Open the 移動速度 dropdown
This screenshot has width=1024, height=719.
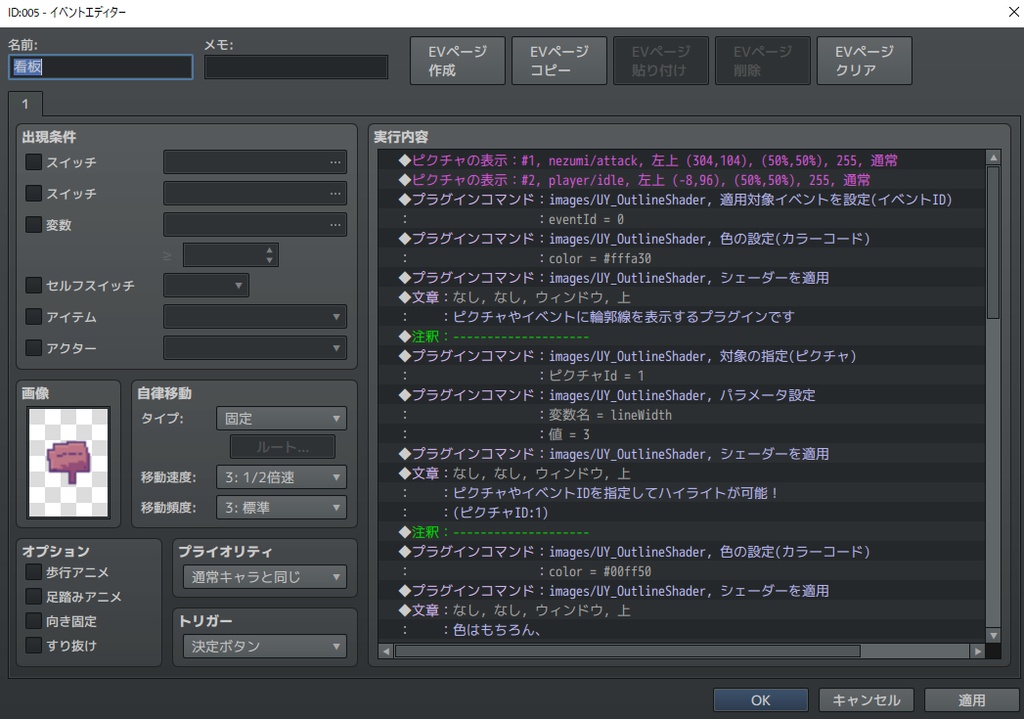(x=280, y=477)
